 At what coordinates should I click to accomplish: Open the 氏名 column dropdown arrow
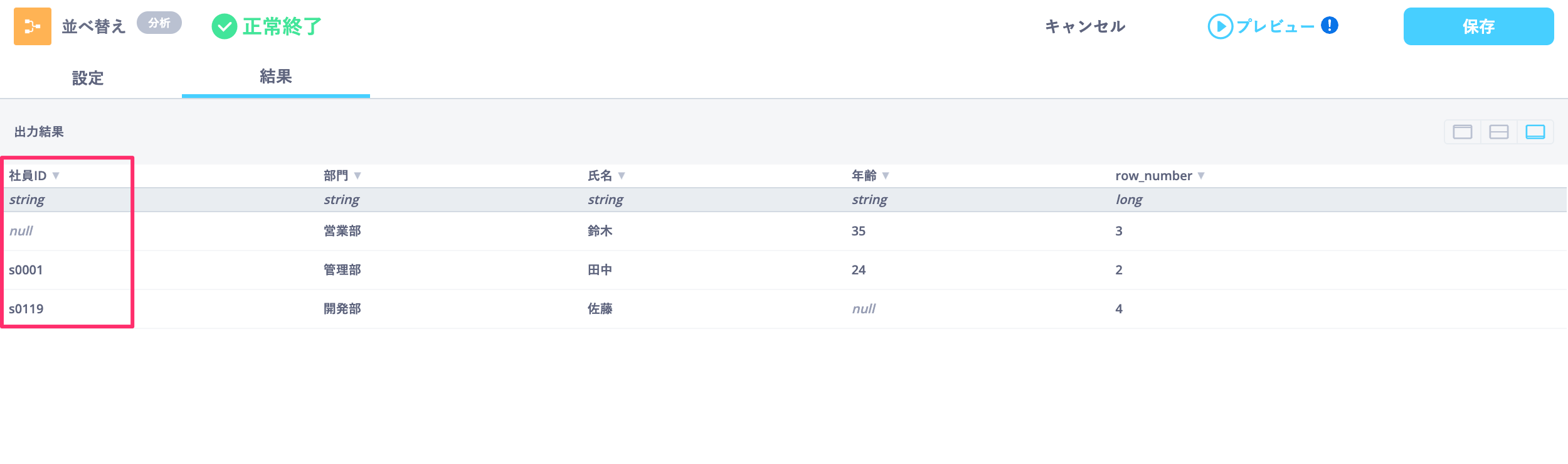[622, 176]
